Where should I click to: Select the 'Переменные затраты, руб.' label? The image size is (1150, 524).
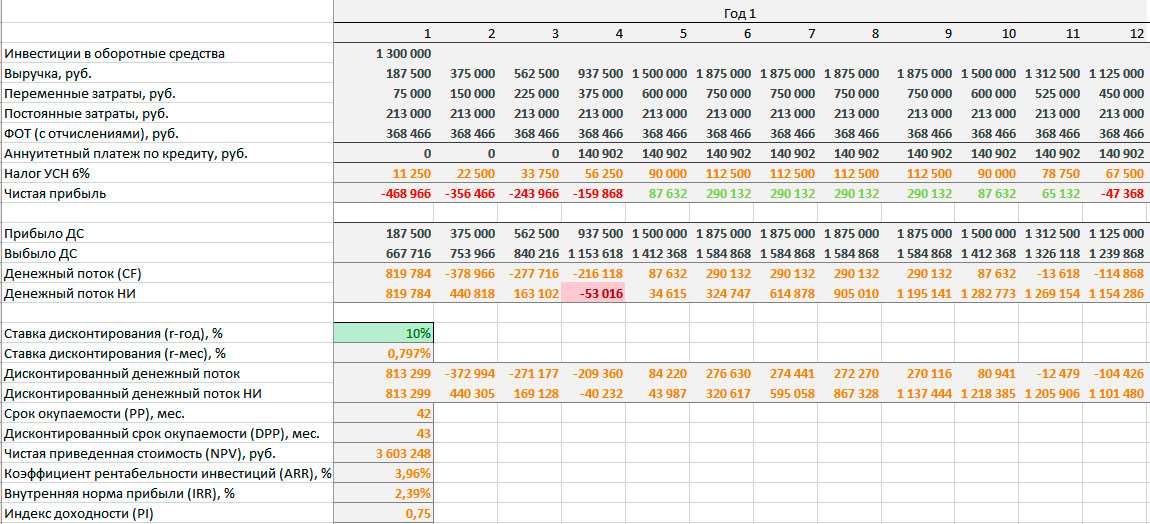89,94
